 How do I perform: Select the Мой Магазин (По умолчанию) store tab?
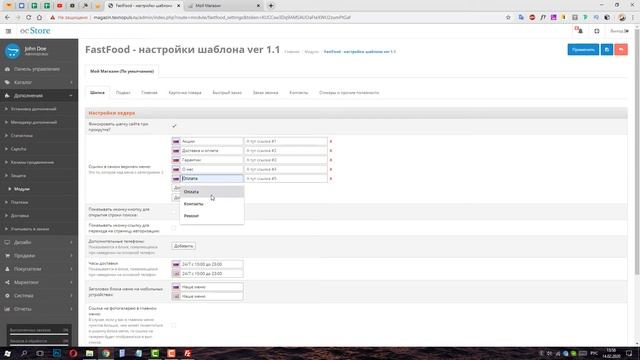click(122, 71)
